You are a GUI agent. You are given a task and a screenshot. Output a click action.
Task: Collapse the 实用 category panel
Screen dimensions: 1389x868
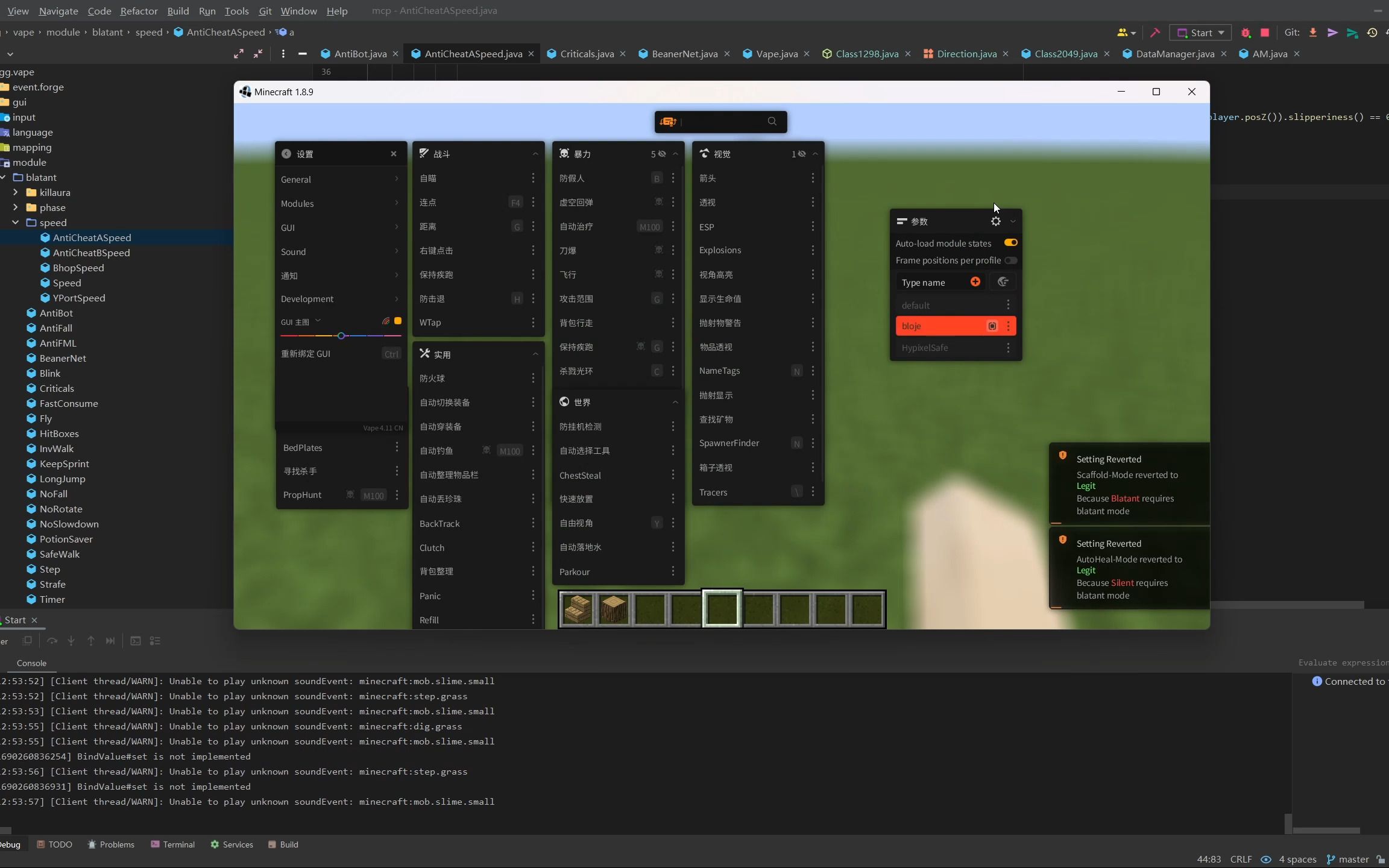click(535, 354)
